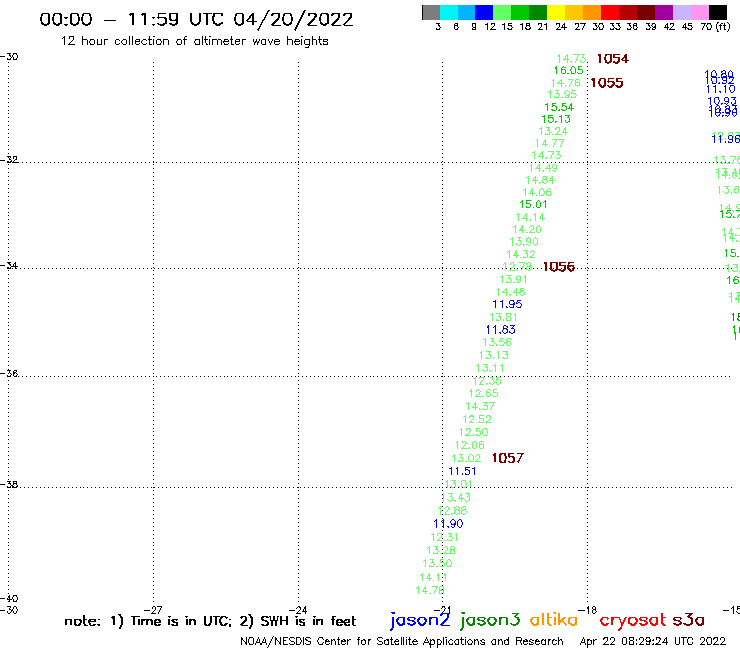Click the wave height value 13.02
The image size is (740, 650).
(466, 458)
